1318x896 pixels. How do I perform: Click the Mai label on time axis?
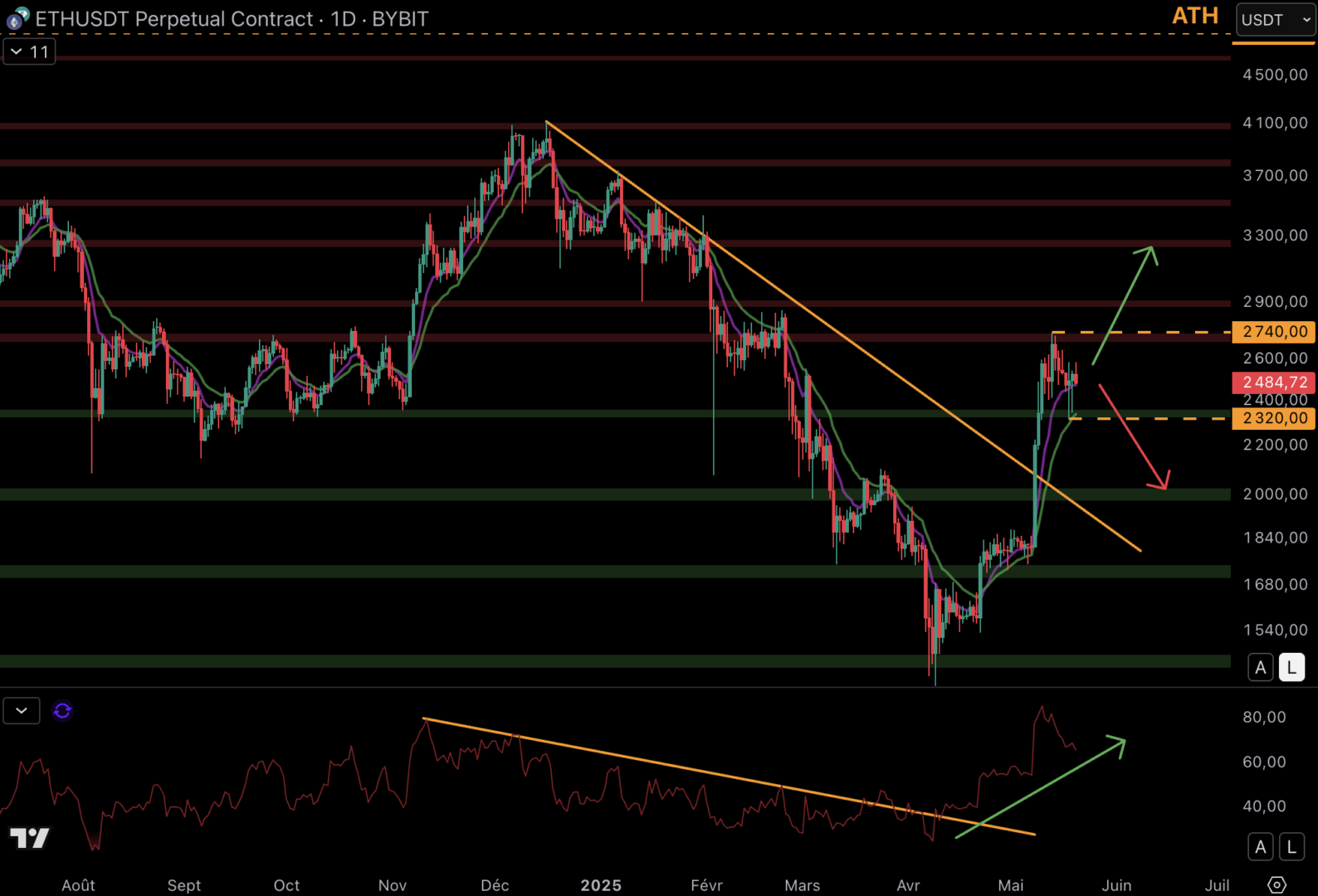1011,885
